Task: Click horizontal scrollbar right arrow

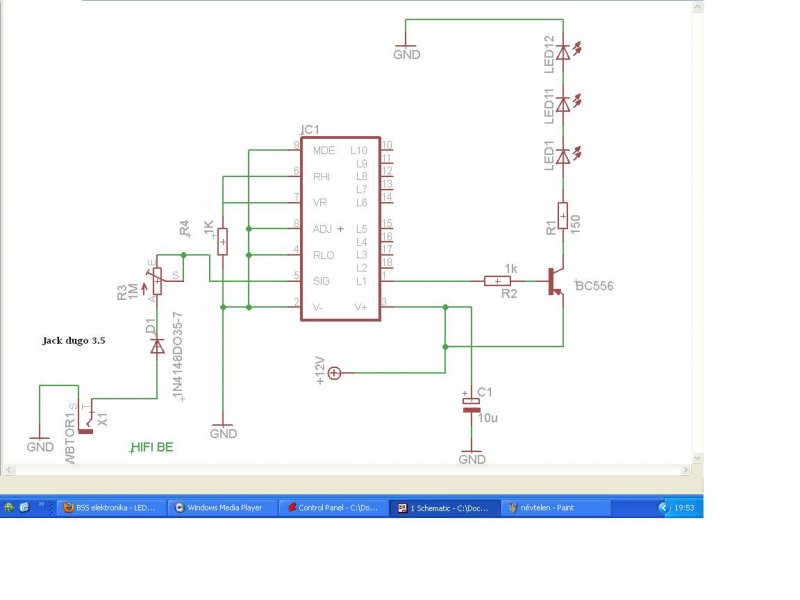Action: click(x=685, y=470)
